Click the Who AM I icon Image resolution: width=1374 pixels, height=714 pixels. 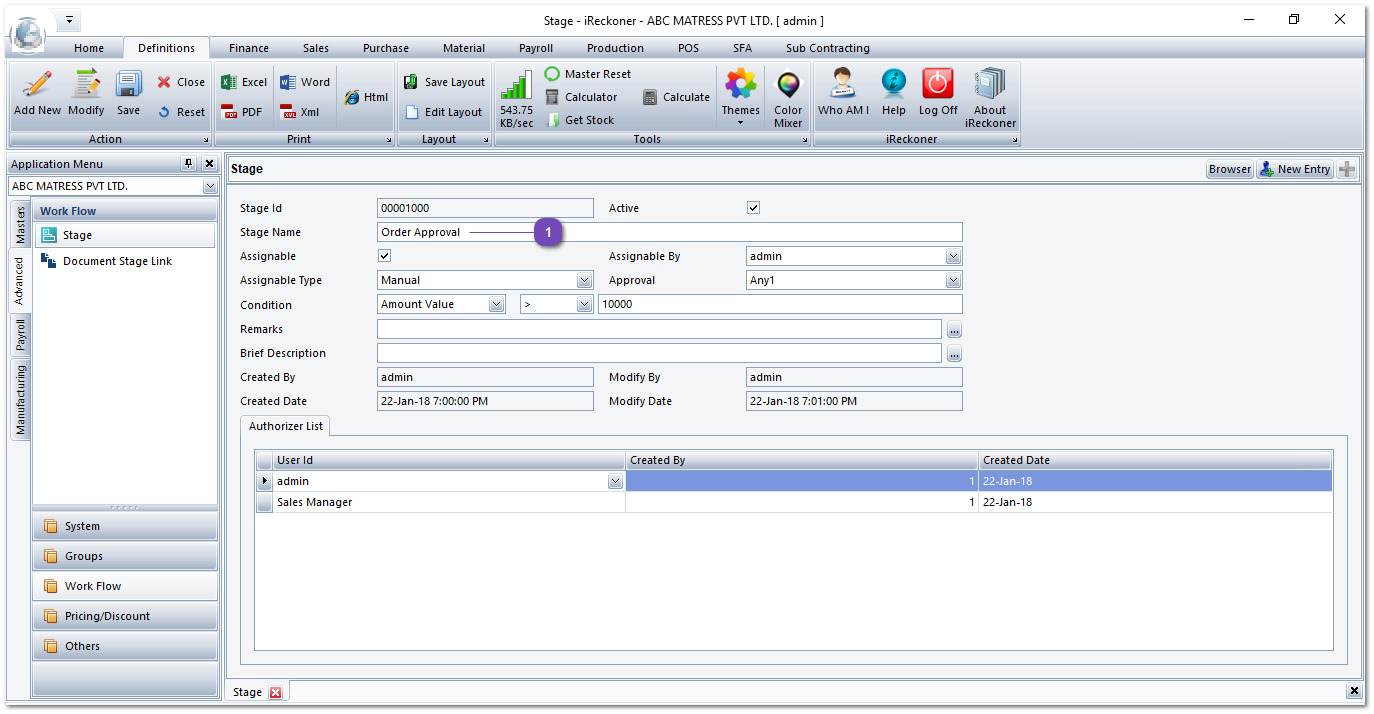(843, 85)
